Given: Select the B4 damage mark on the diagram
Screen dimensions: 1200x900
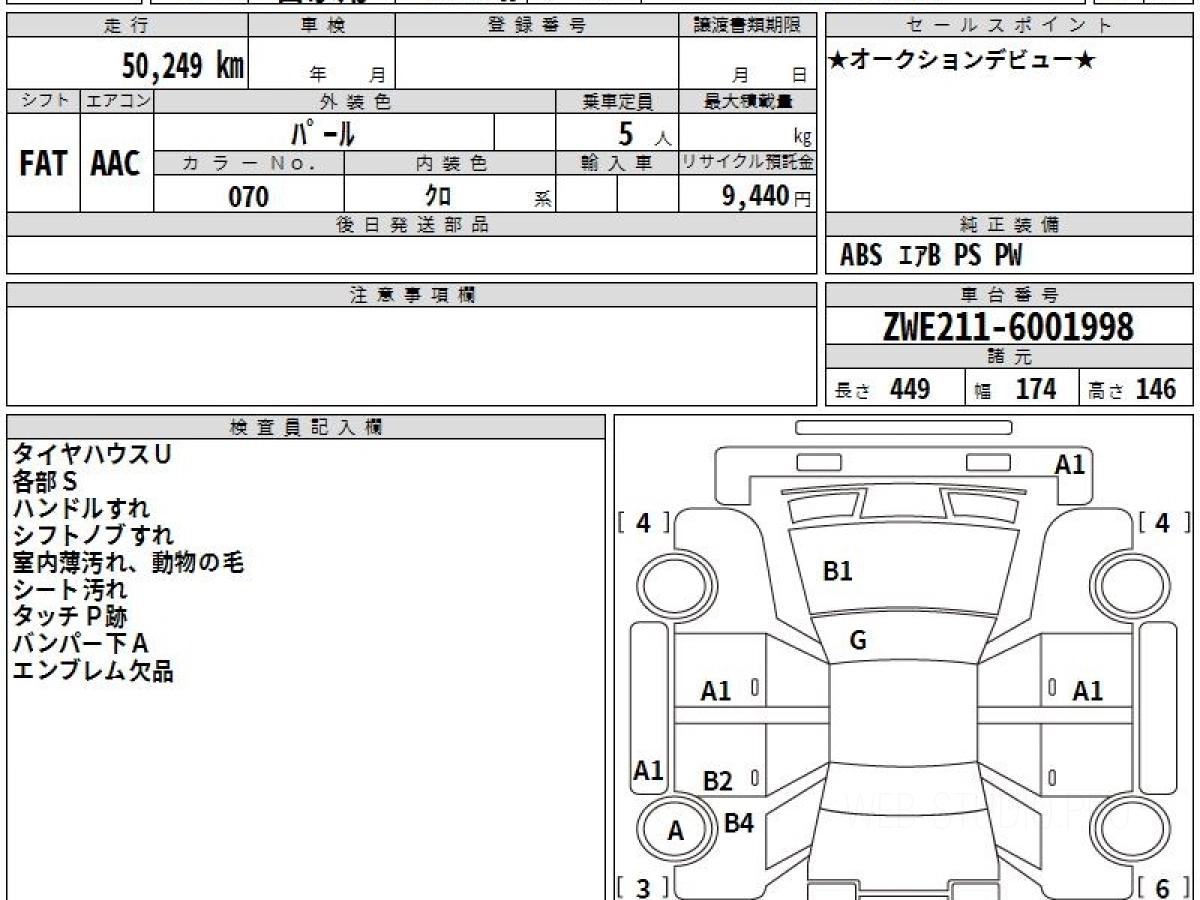Looking at the screenshot, I should coord(739,824).
